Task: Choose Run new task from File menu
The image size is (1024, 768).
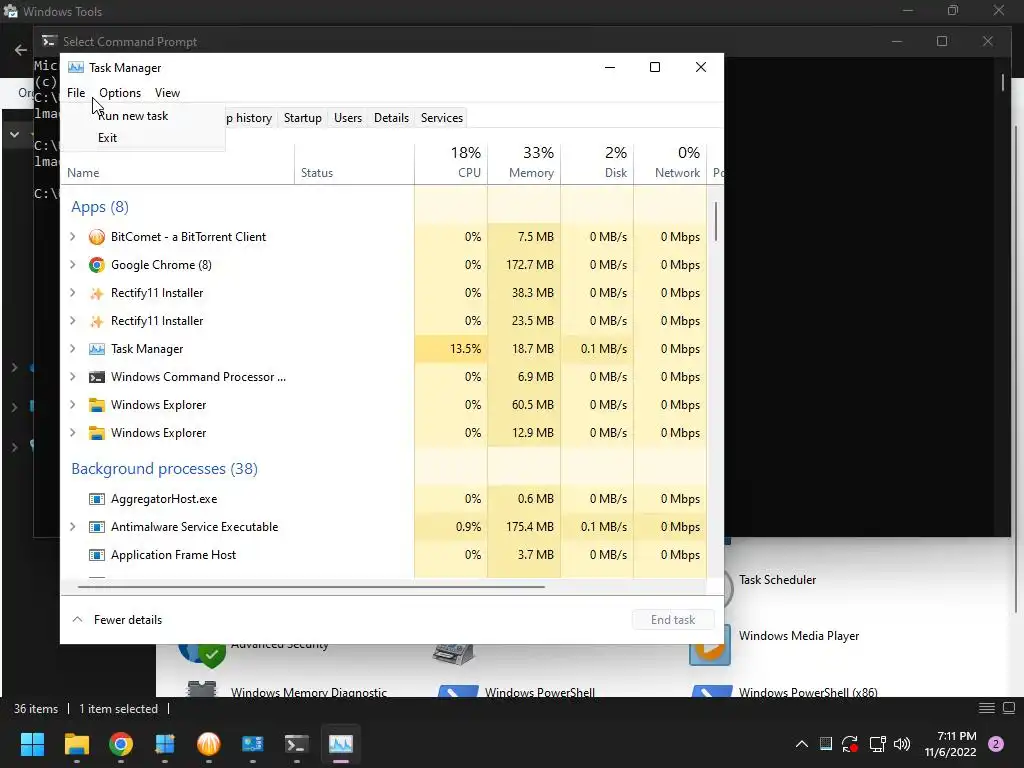Action: [x=142, y=116]
